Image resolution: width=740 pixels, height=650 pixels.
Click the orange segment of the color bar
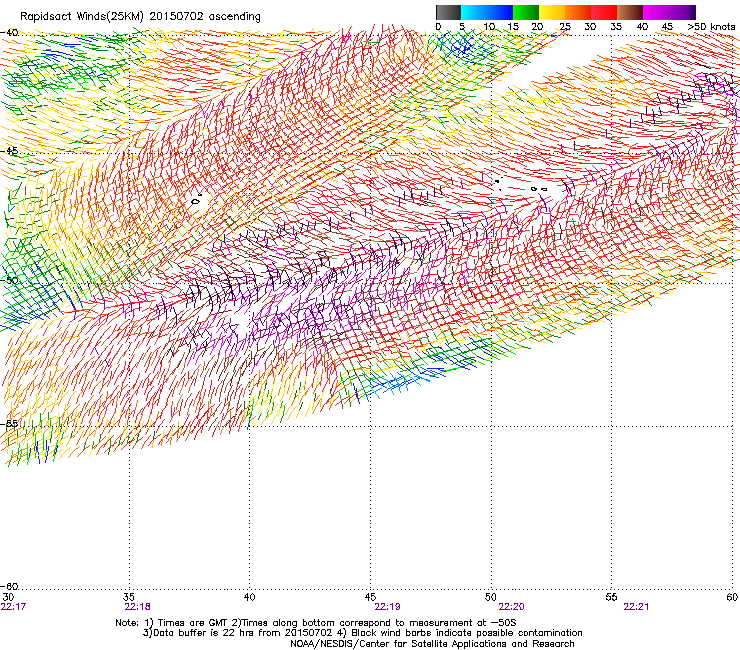(x=578, y=12)
